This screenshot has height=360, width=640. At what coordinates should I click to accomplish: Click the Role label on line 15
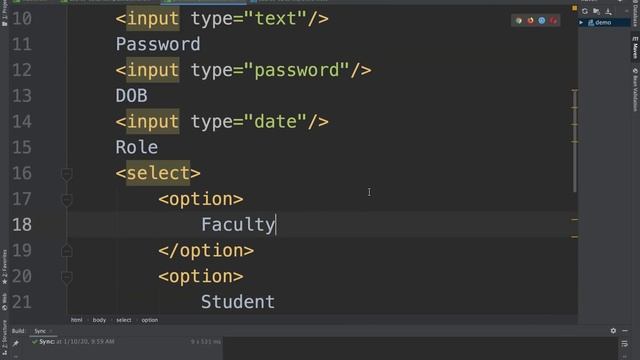[137, 147]
